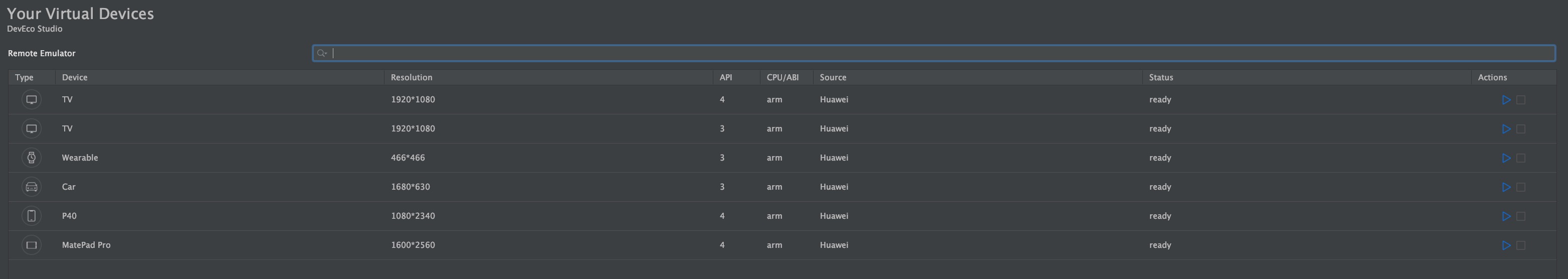This screenshot has height=279, width=1568.
Task: Start the MatePad Pro emulator
Action: (x=1506, y=245)
